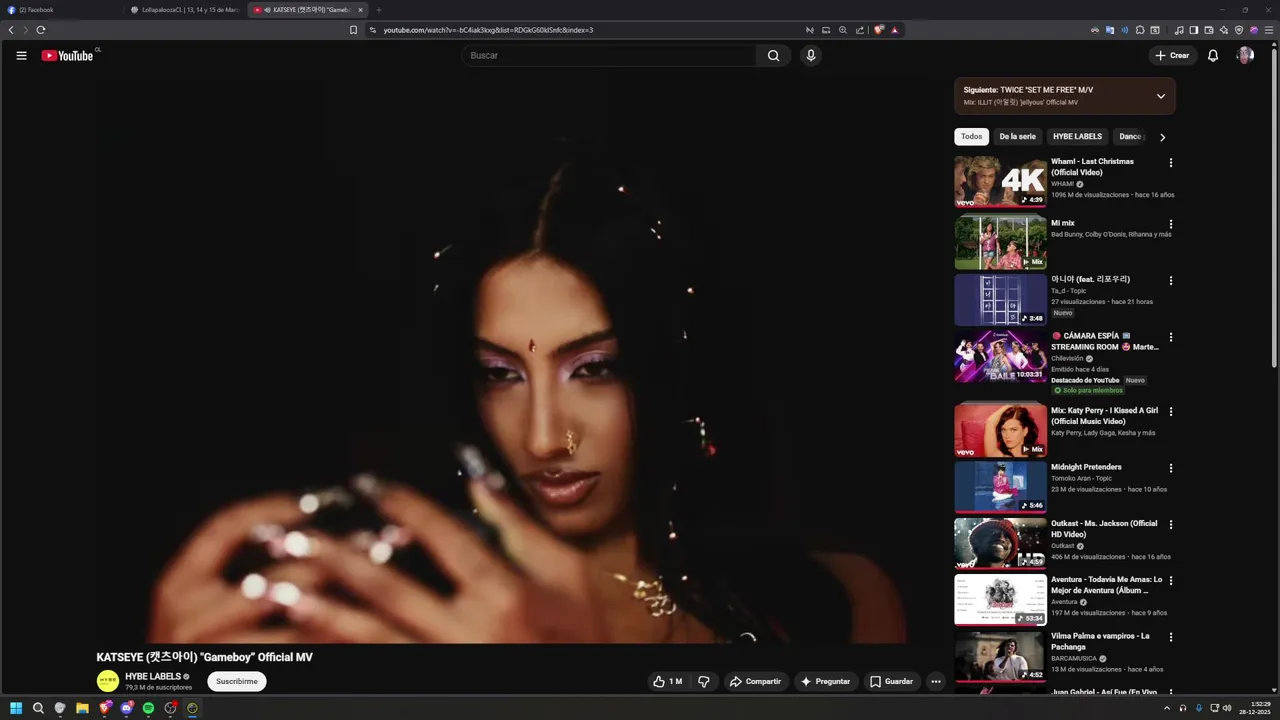The width and height of the screenshot is (1280, 720).
Task: Open the browser sidebar panel icon
Action: [x=1193, y=30]
